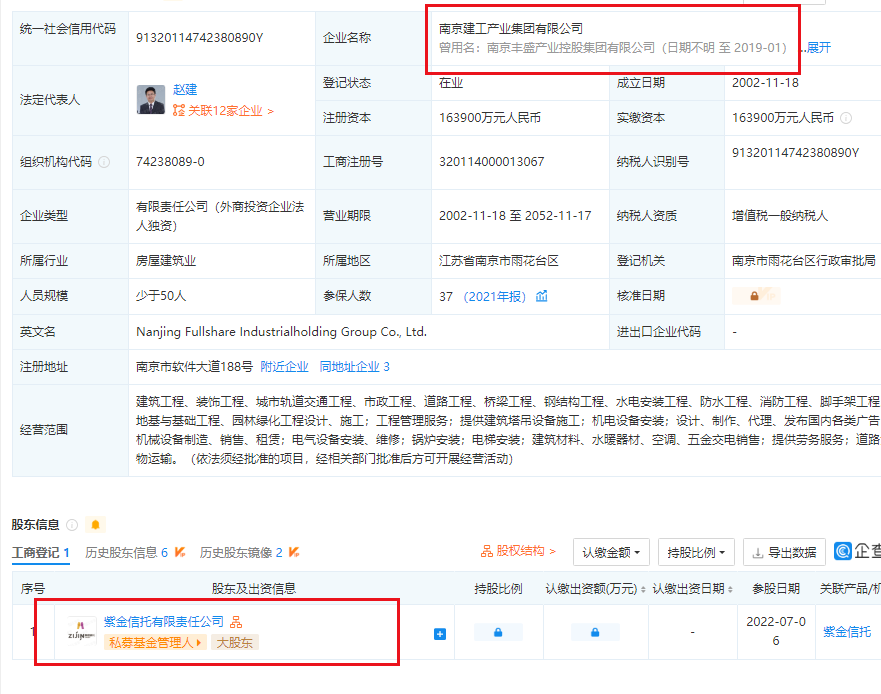Screen dimensions: 881x694
Task: Click the locked 核准日期 VIP badge
Action: coord(756,296)
